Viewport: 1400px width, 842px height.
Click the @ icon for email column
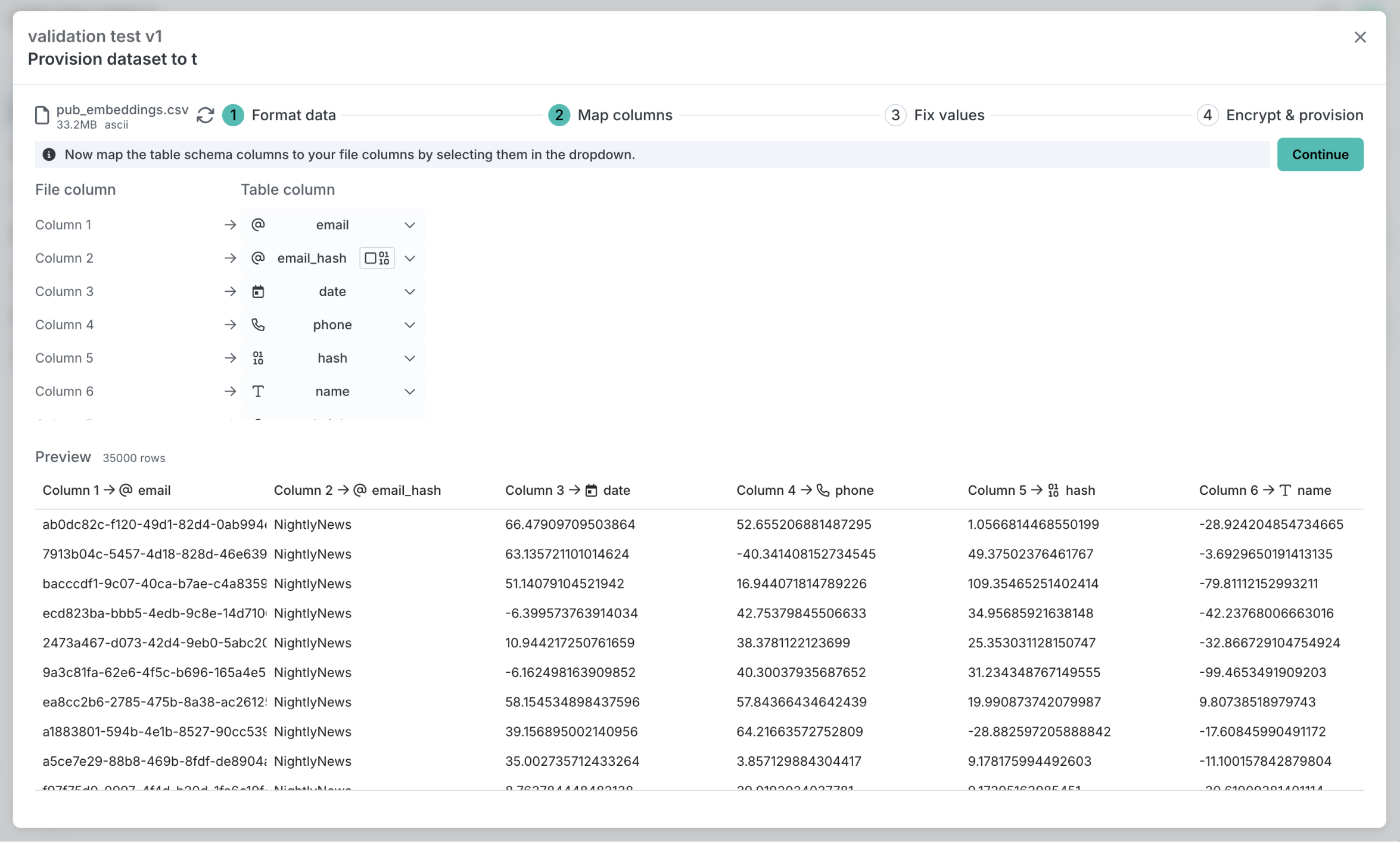[258, 225]
